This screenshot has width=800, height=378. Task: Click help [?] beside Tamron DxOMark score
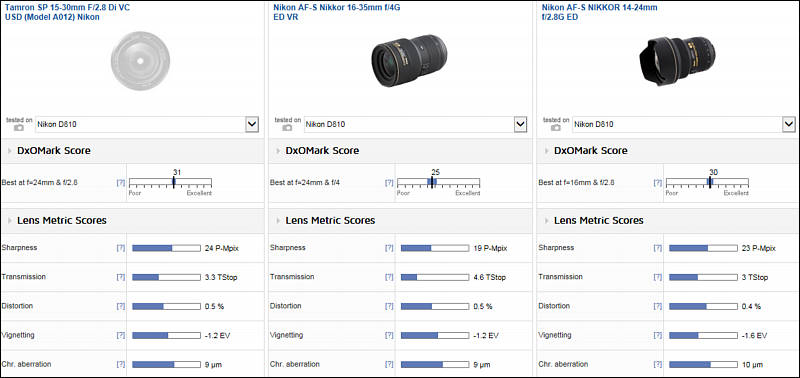[120, 183]
